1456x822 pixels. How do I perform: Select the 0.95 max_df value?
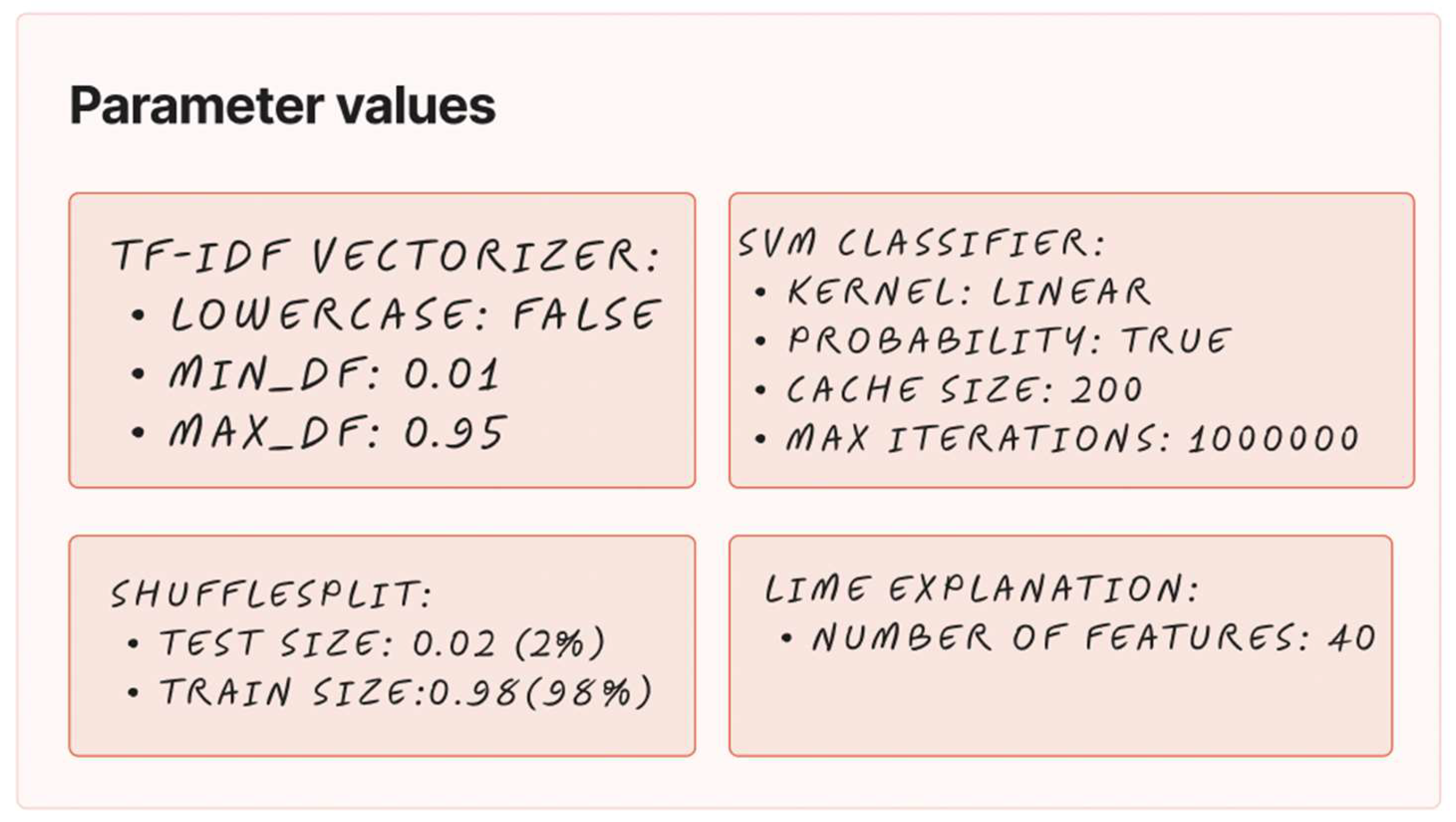[455, 432]
